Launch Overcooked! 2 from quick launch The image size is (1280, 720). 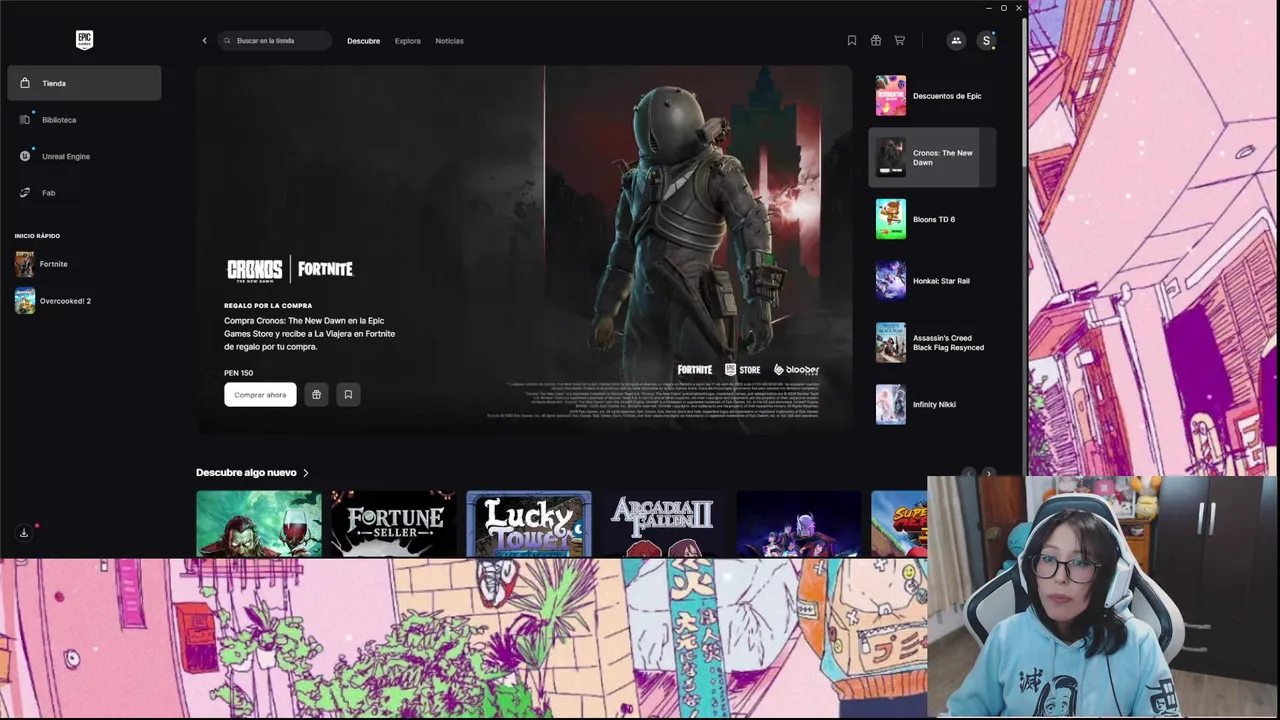click(x=84, y=301)
